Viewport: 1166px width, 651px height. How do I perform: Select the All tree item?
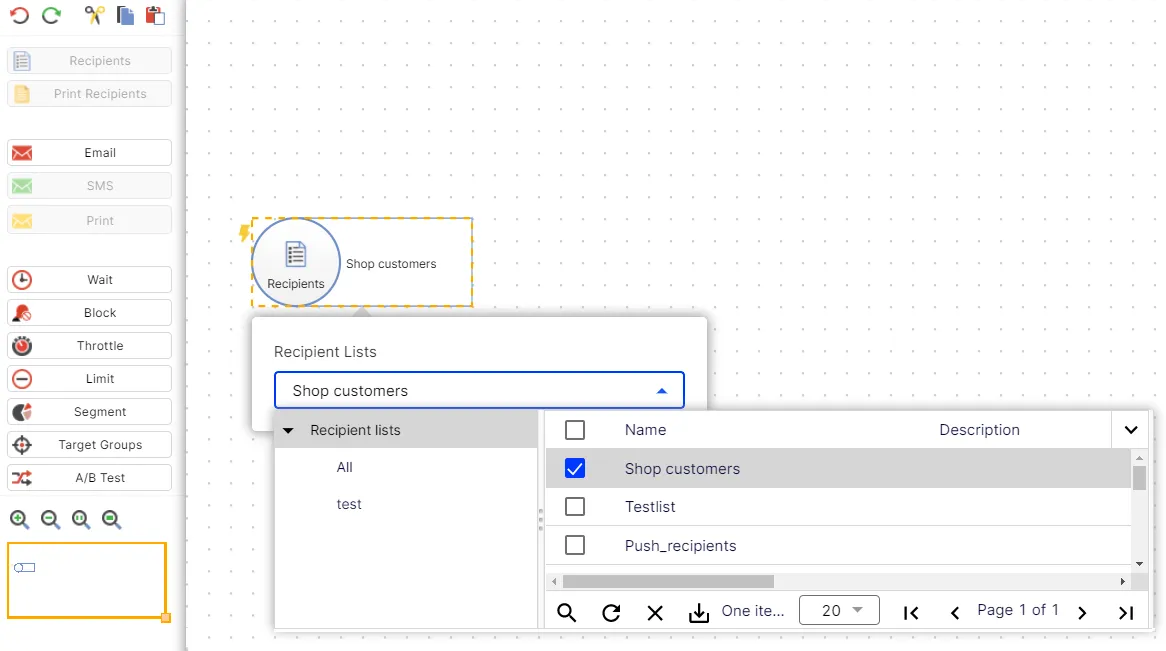344,467
